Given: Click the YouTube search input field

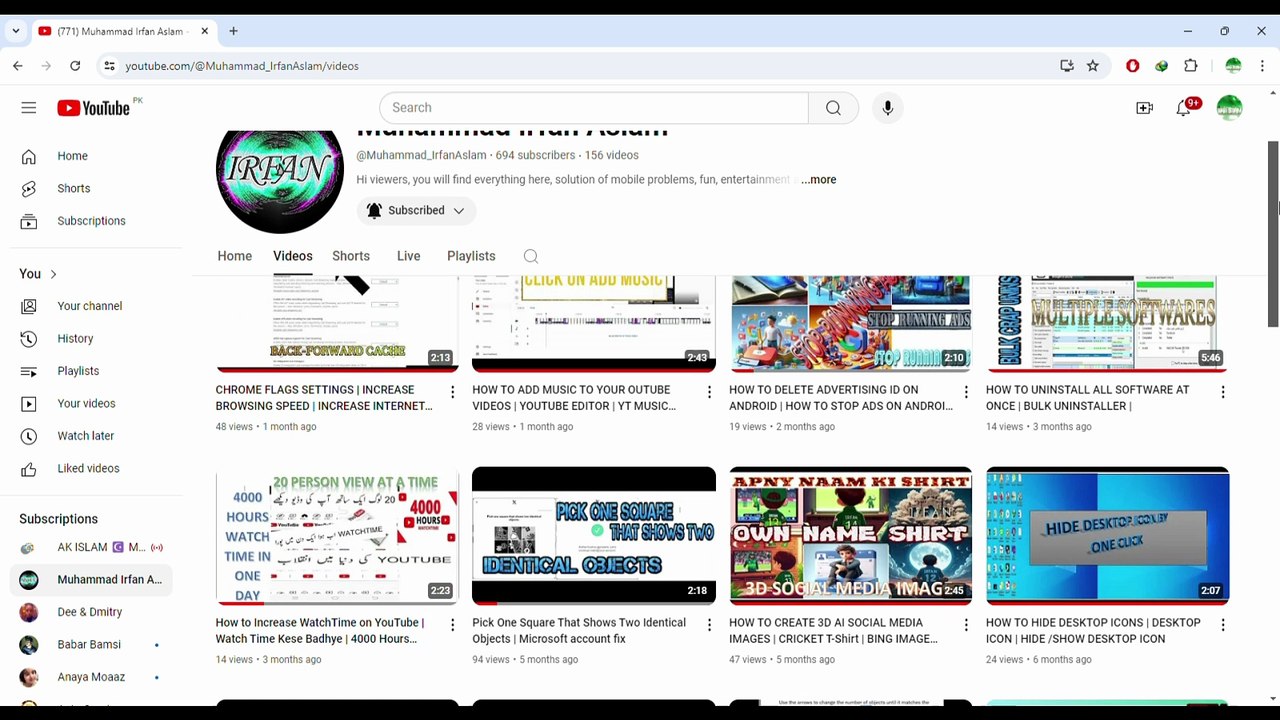Looking at the screenshot, I should click(x=594, y=108).
